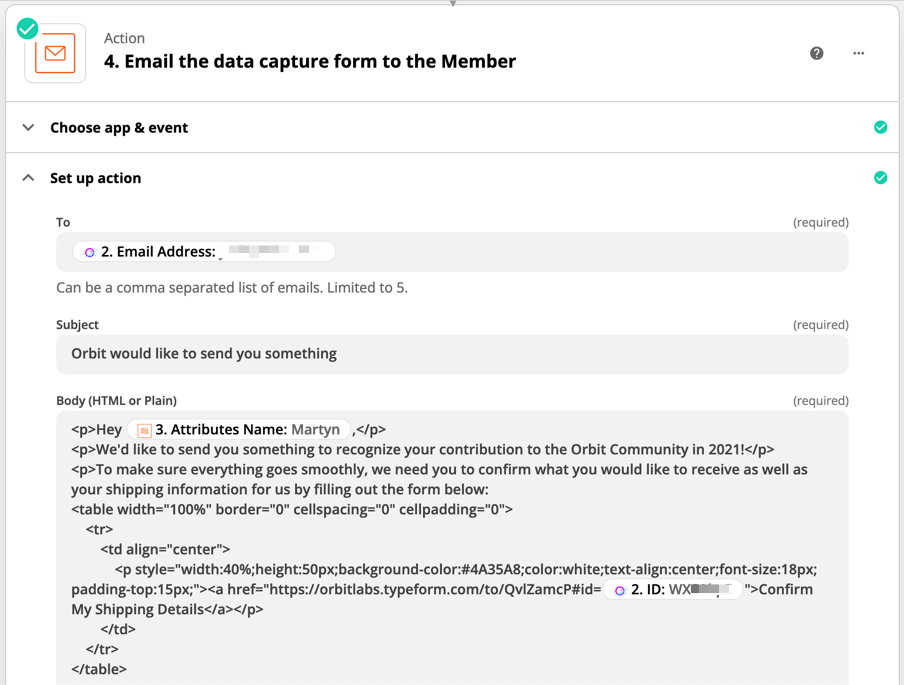This screenshot has width=904, height=685.
Task: Select the '3. Attributes Name: Martyn' pill
Action: [x=240, y=430]
